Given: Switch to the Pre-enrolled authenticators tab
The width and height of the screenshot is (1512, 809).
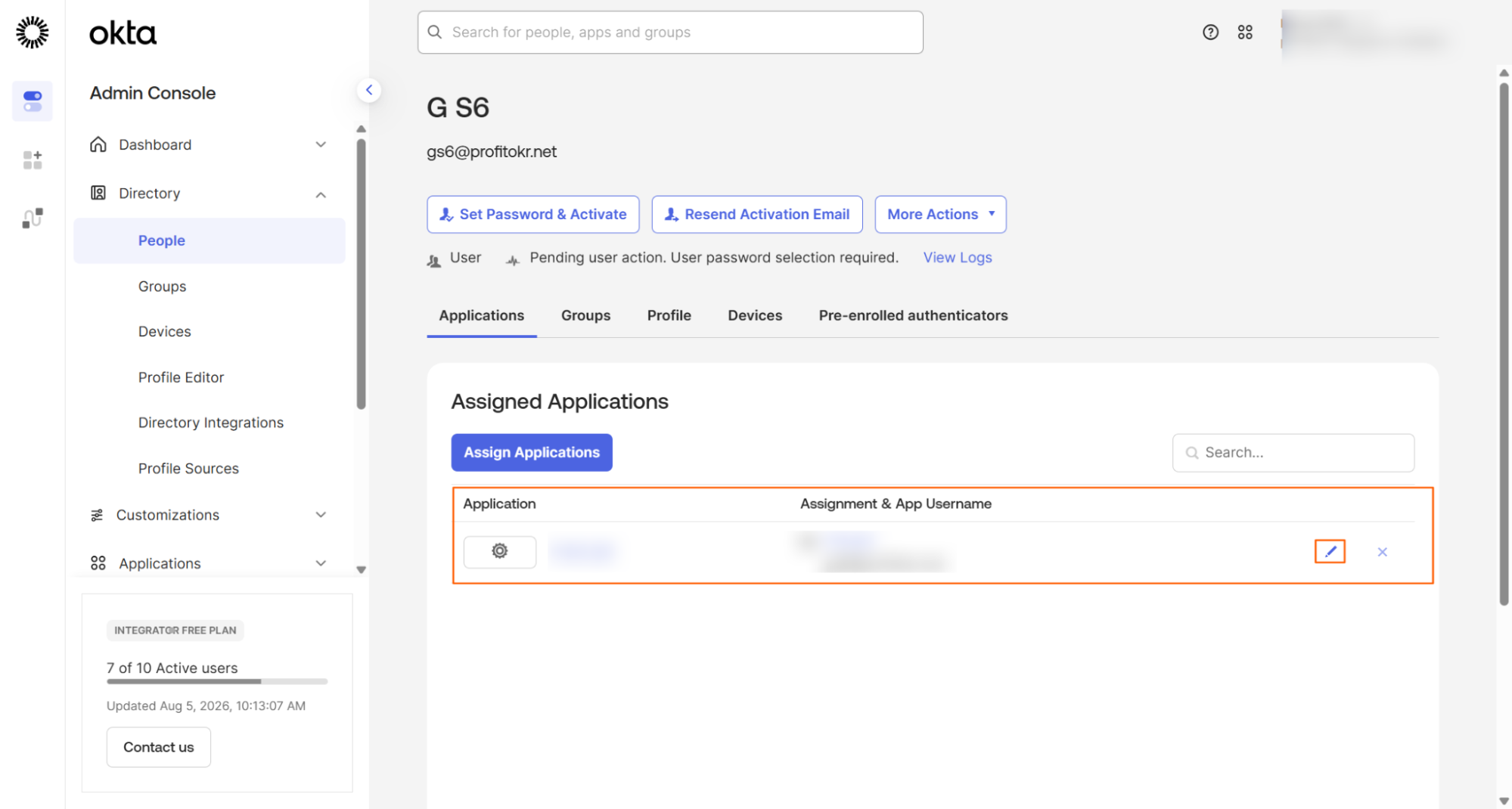Looking at the screenshot, I should click(913, 315).
